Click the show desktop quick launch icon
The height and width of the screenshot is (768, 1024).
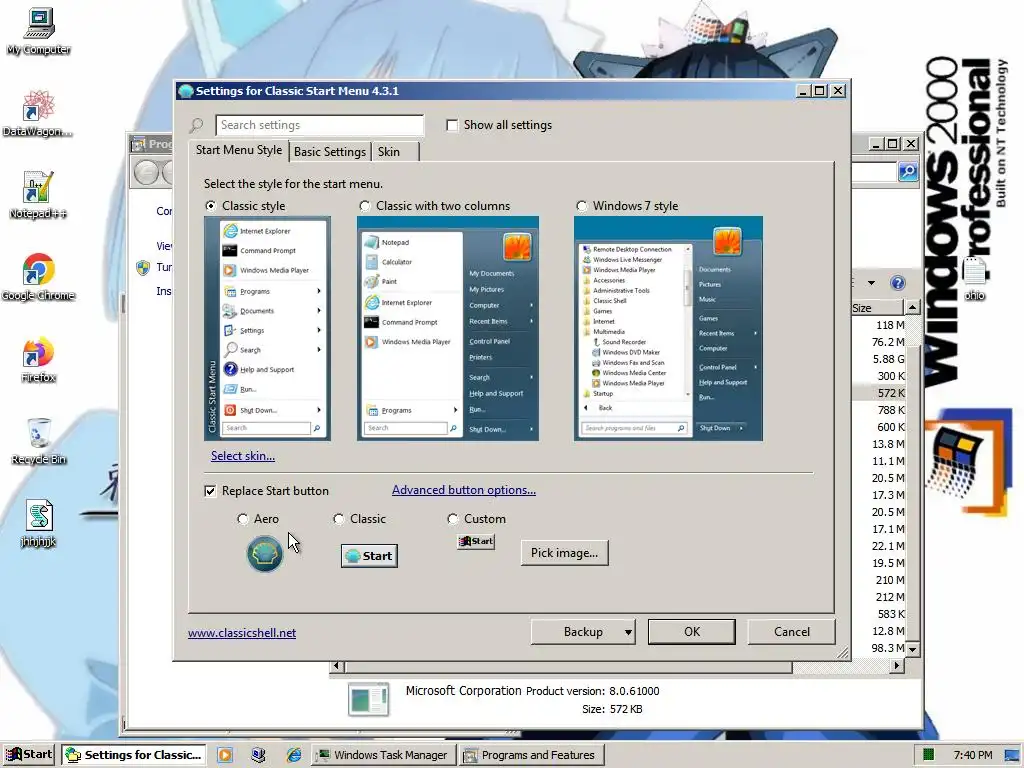(259, 755)
